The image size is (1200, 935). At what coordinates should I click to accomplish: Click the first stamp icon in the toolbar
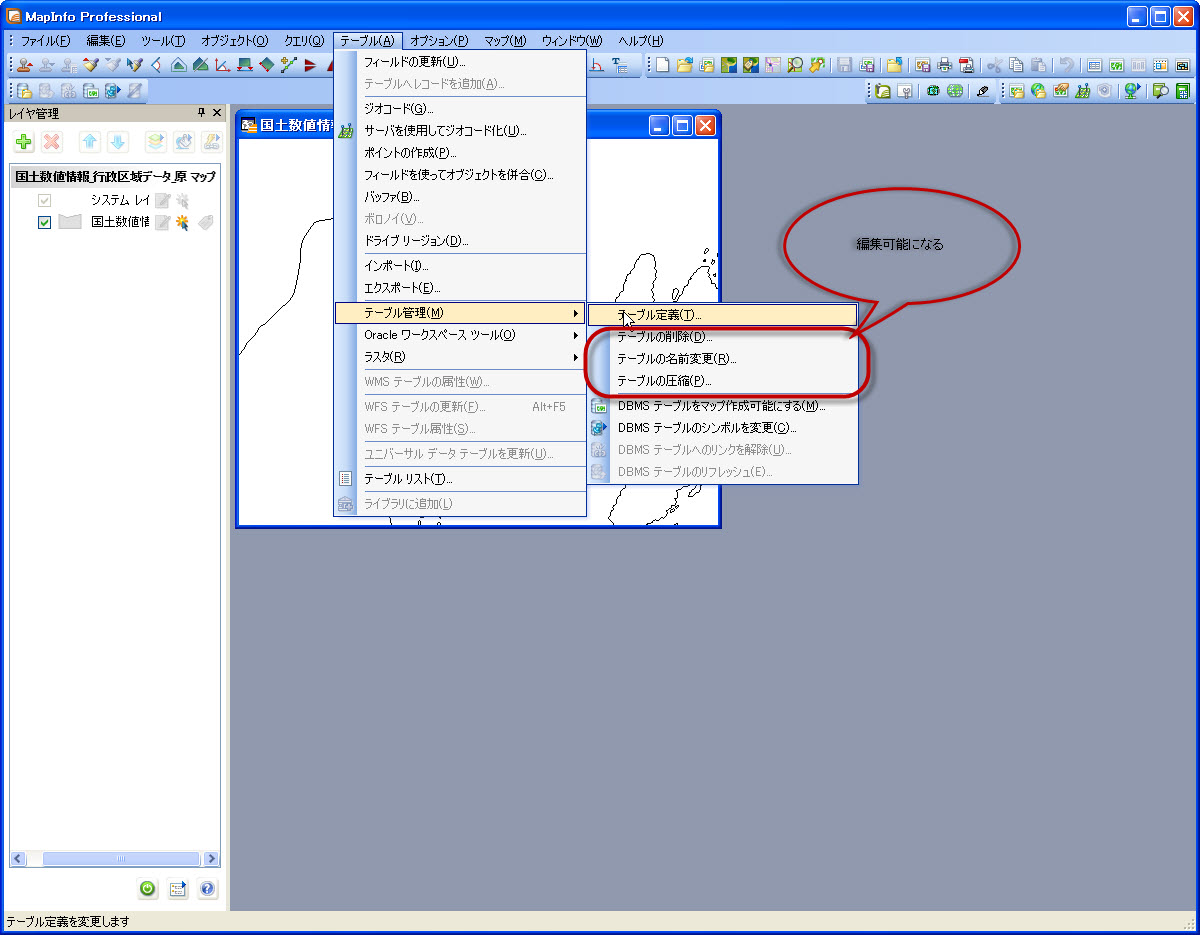[24, 65]
